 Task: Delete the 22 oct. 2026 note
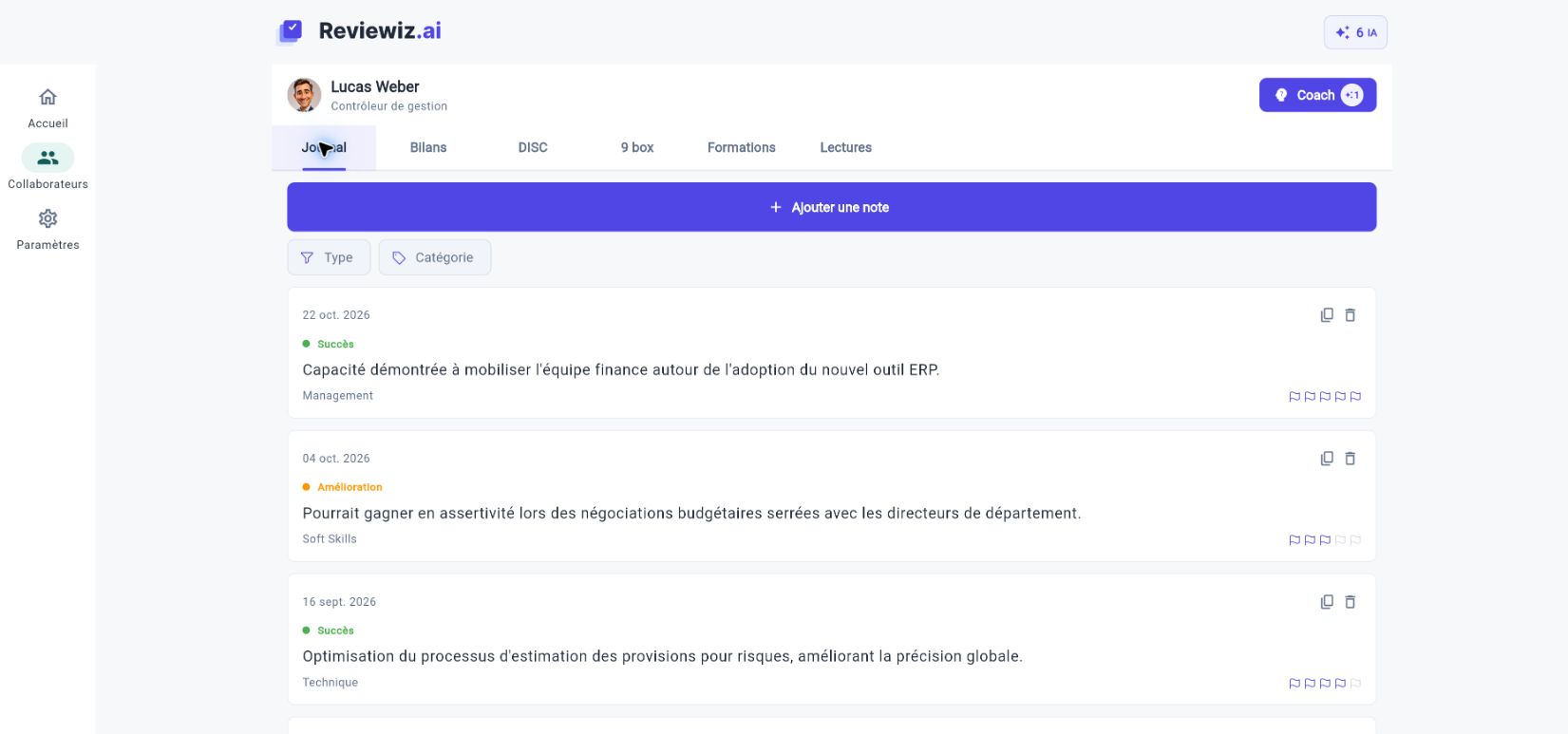click(x=1350, y=315)
